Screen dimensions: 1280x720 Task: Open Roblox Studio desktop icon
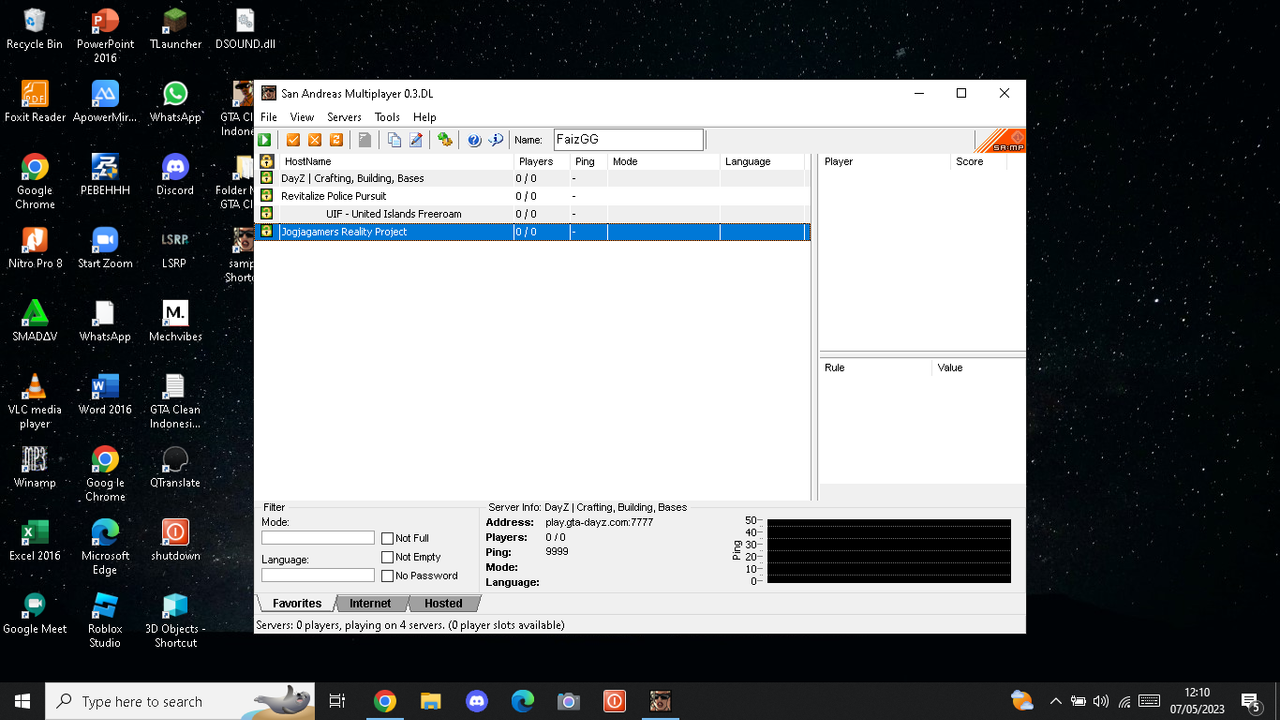coord(105,619)
